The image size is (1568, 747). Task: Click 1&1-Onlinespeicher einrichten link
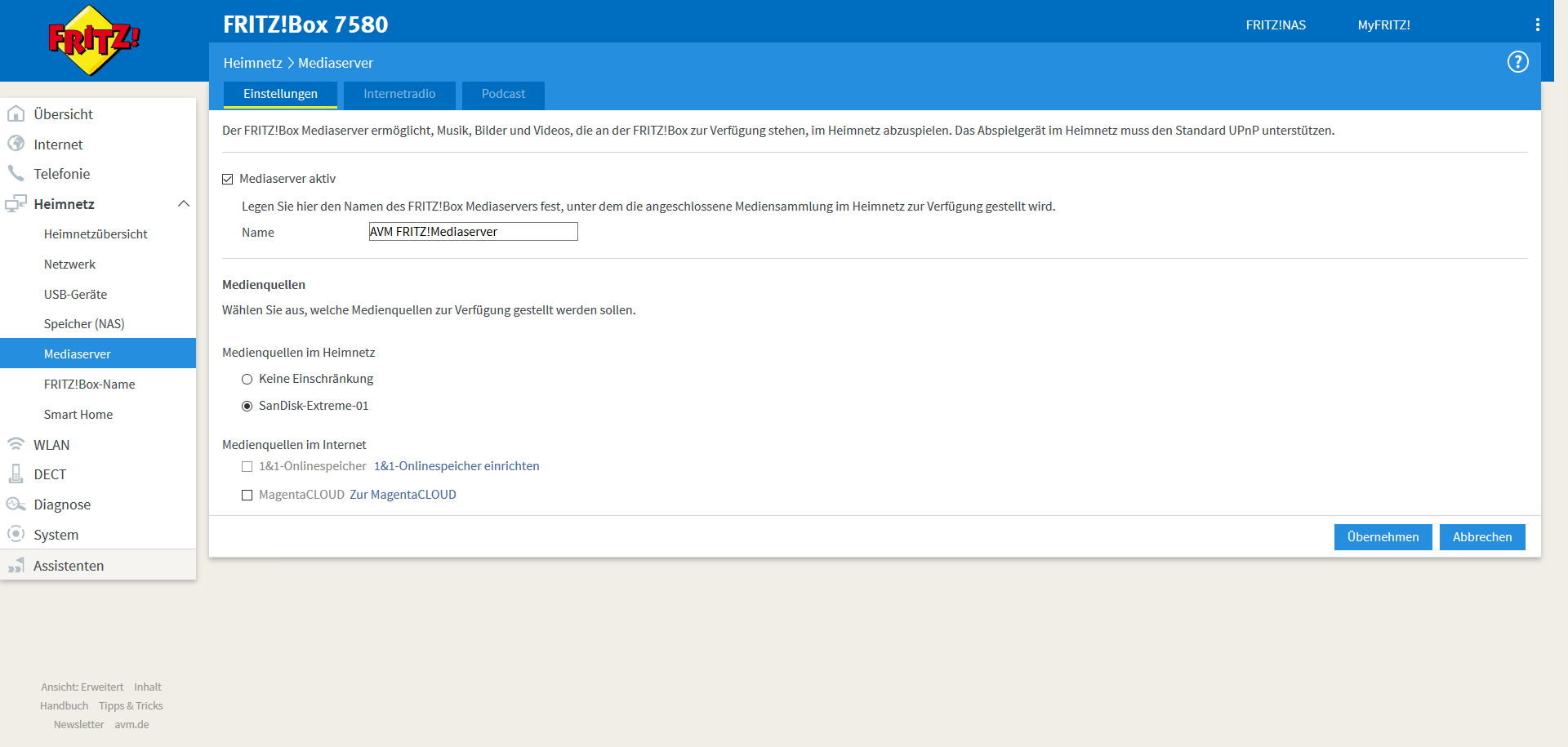457,466
